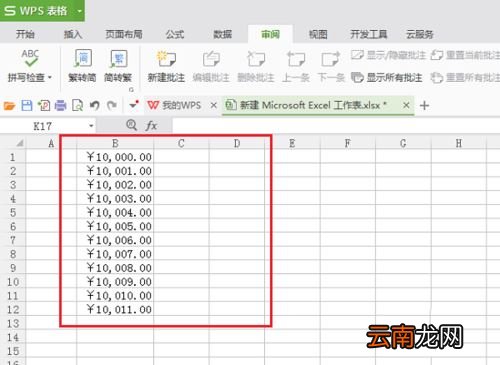
Task: Switch to the 开始 ribbon tab
Action: click(x=25, y=34)
